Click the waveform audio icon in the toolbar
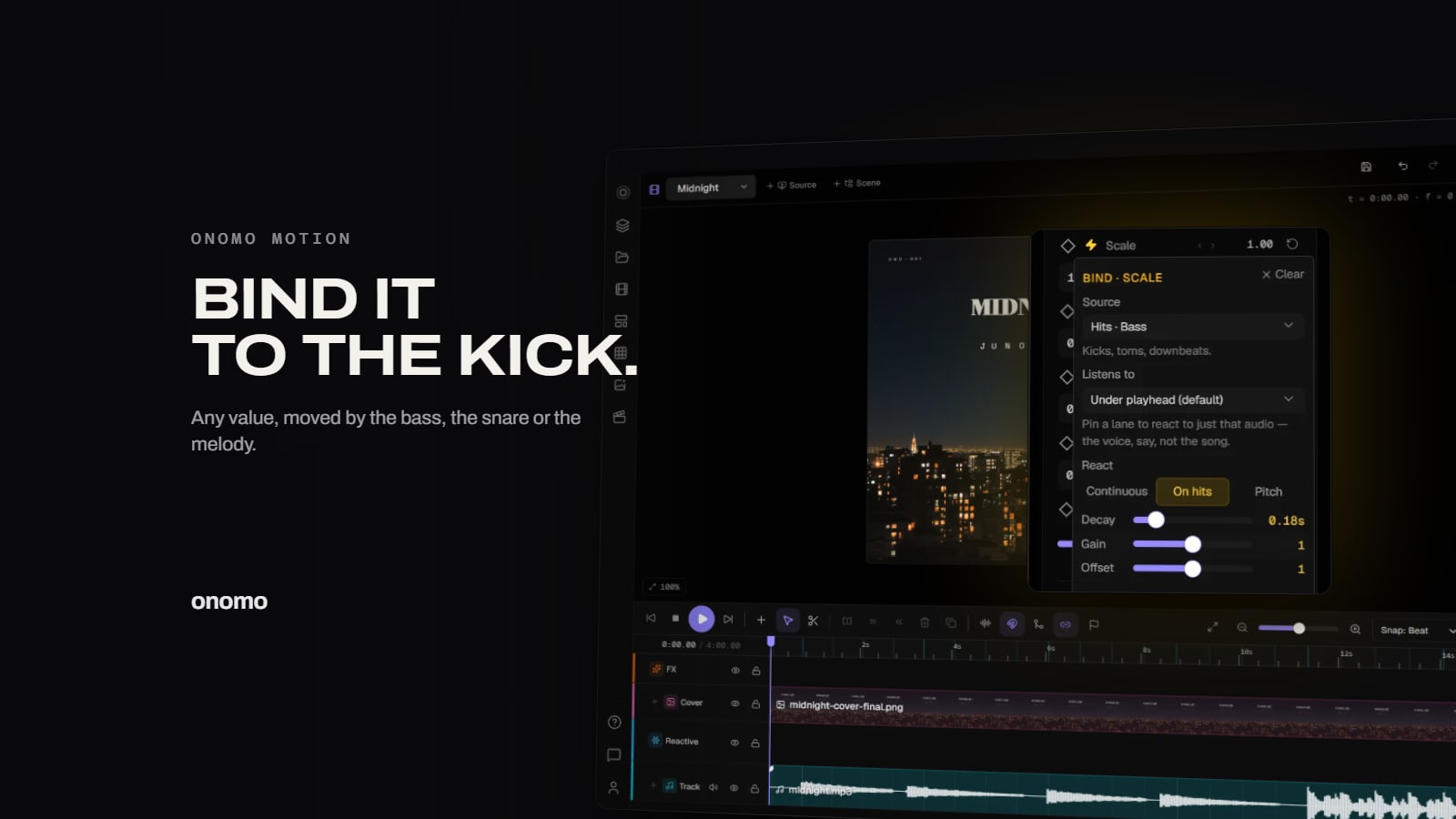This screenshot has width=1456, height=819. pos(986,623)
